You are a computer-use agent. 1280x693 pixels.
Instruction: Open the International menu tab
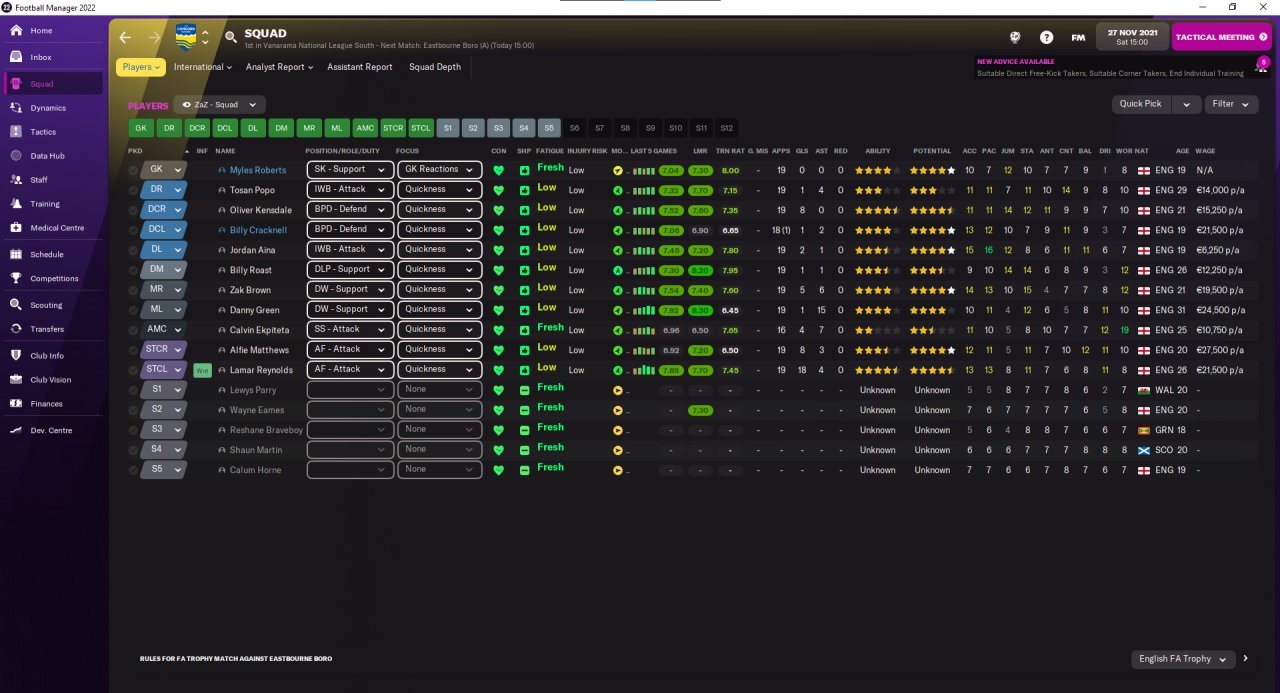click(203, 67)
